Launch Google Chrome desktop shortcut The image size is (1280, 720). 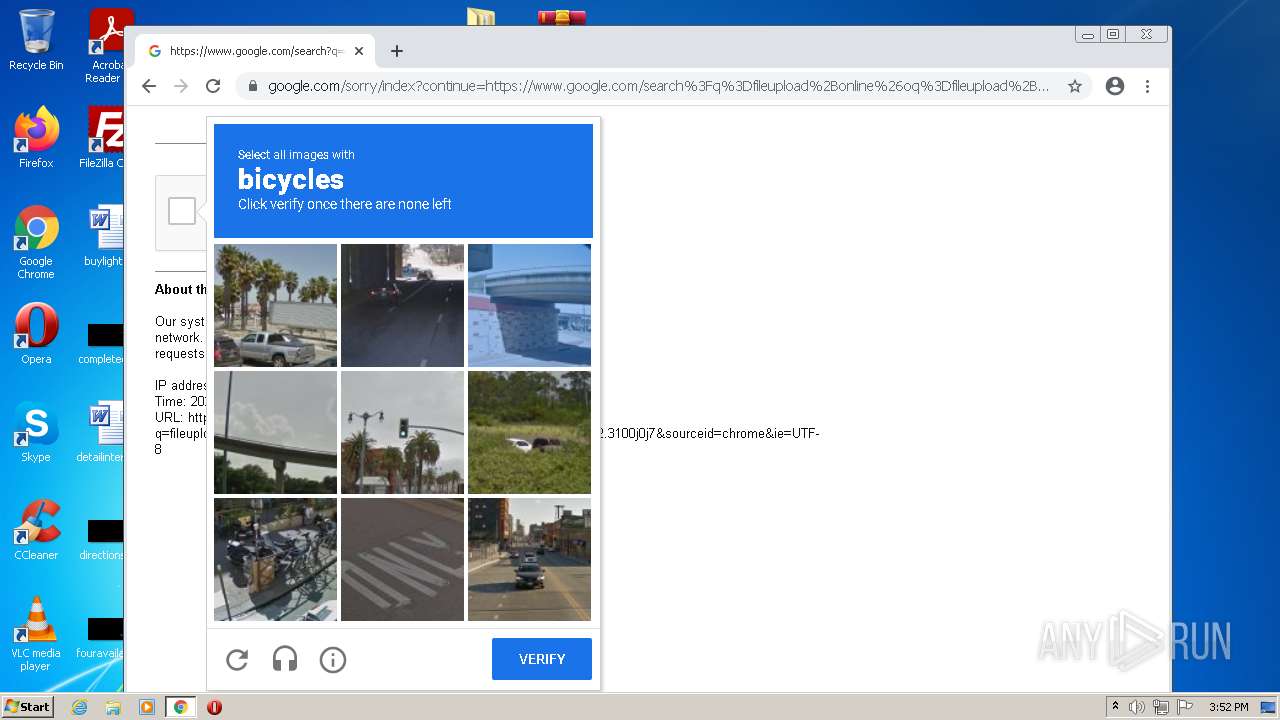(x=36, y=242)
